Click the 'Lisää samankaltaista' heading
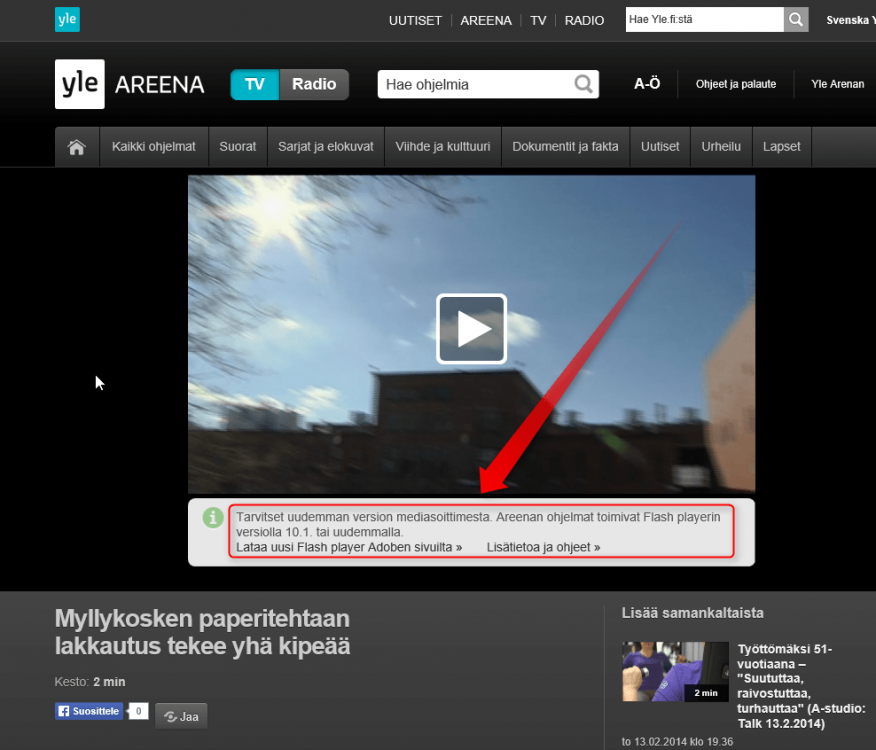The image size is (876, 750). 692,613
